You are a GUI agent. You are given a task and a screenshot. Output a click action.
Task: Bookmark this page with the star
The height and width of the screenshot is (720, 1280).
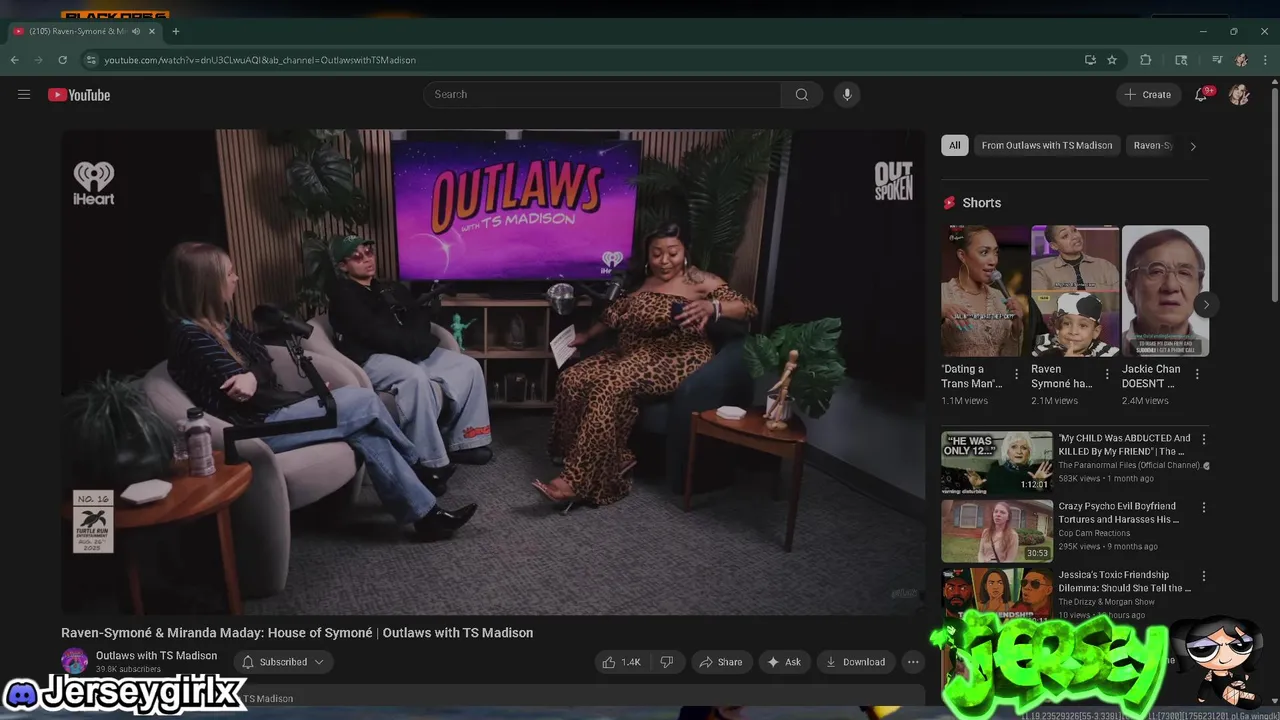[1112, 60]
